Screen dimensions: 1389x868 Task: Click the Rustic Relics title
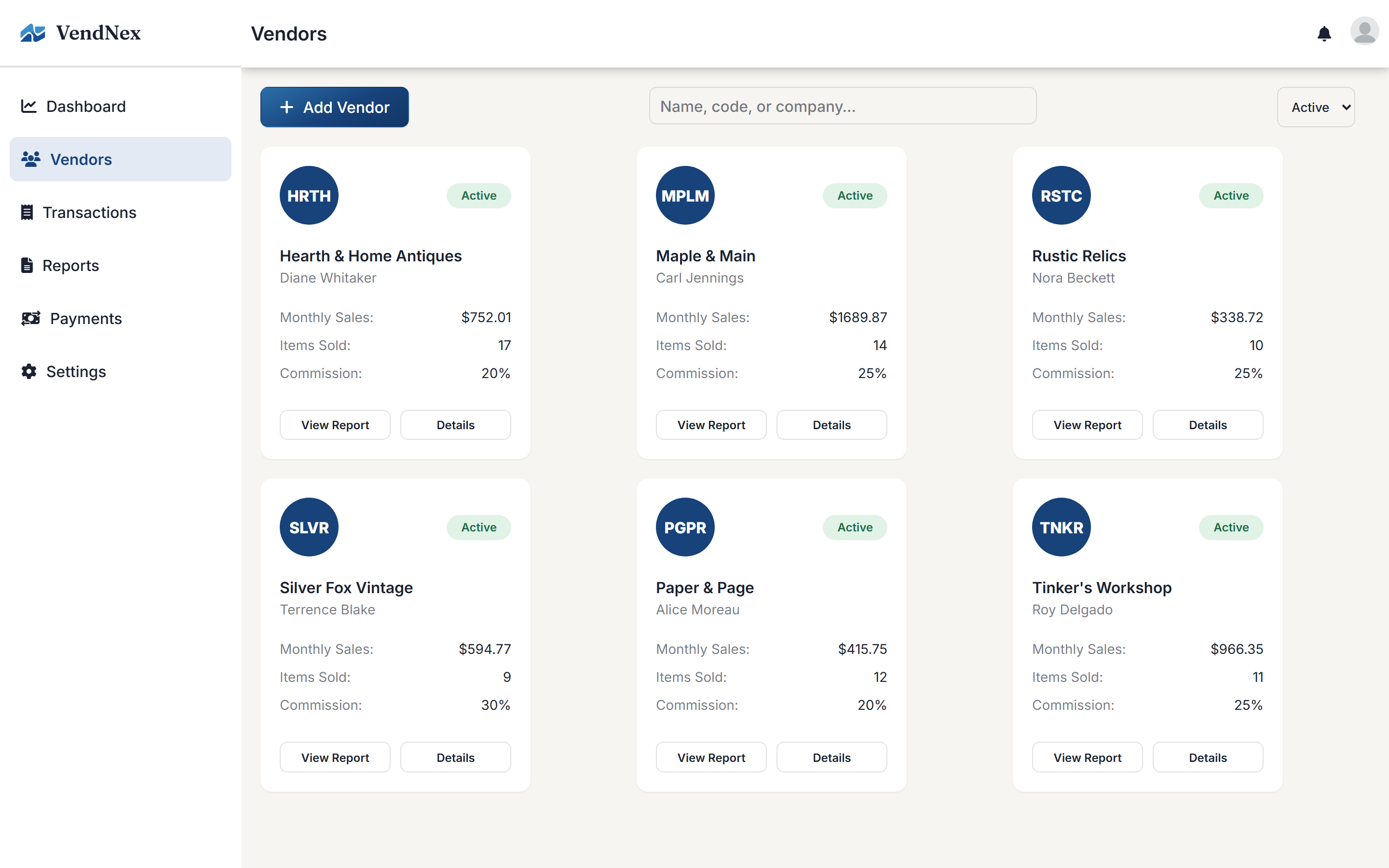coord(1079,256)
